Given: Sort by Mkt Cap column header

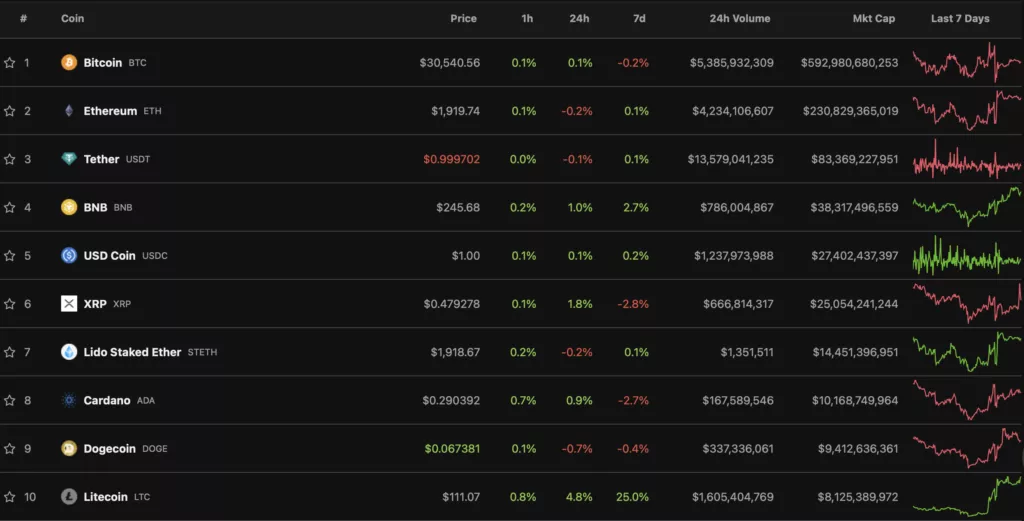Looking at the screenshot, I should pyautogui.click(x=874, y=18).
